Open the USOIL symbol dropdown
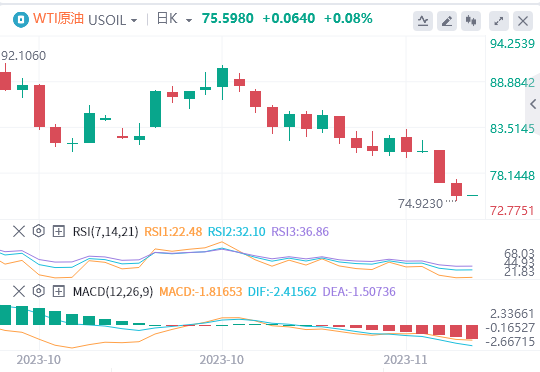The height and width of the screenshot is (372, 540). point(113,20)
